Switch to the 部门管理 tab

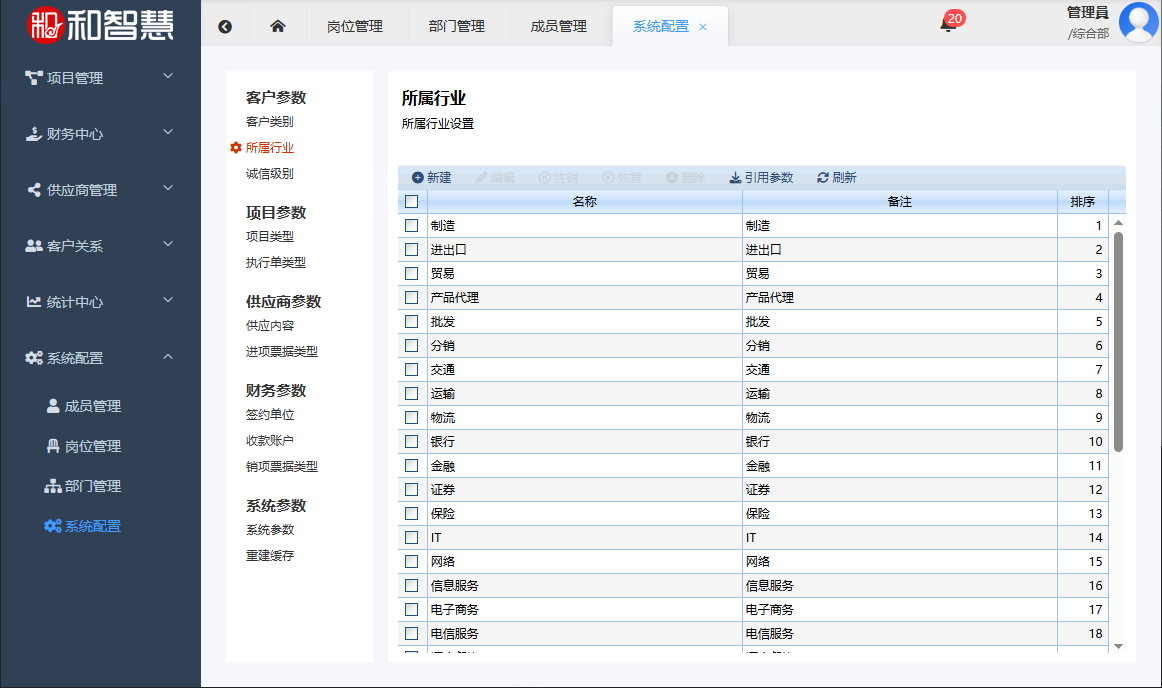(x=456, y=26)
